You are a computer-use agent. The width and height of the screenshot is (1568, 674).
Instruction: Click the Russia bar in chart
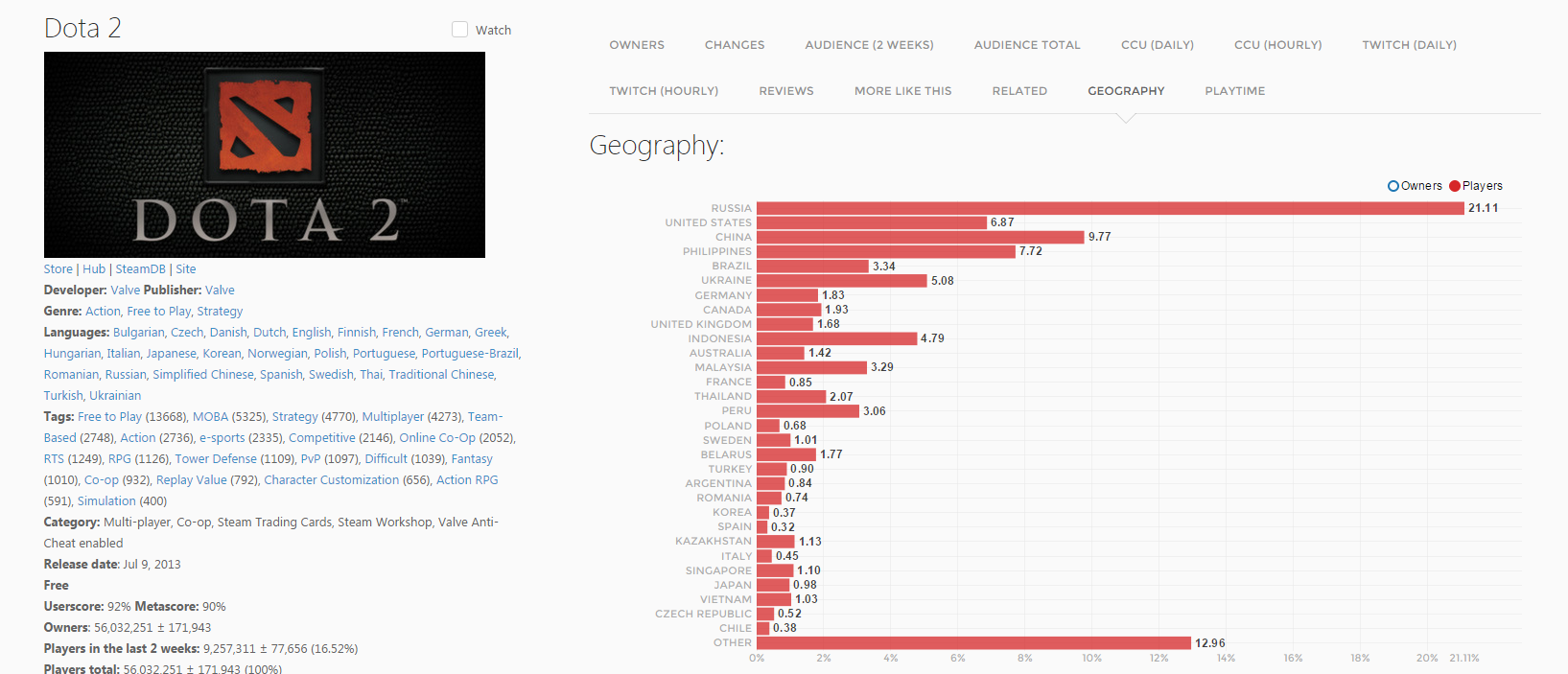click(1111, 208)
